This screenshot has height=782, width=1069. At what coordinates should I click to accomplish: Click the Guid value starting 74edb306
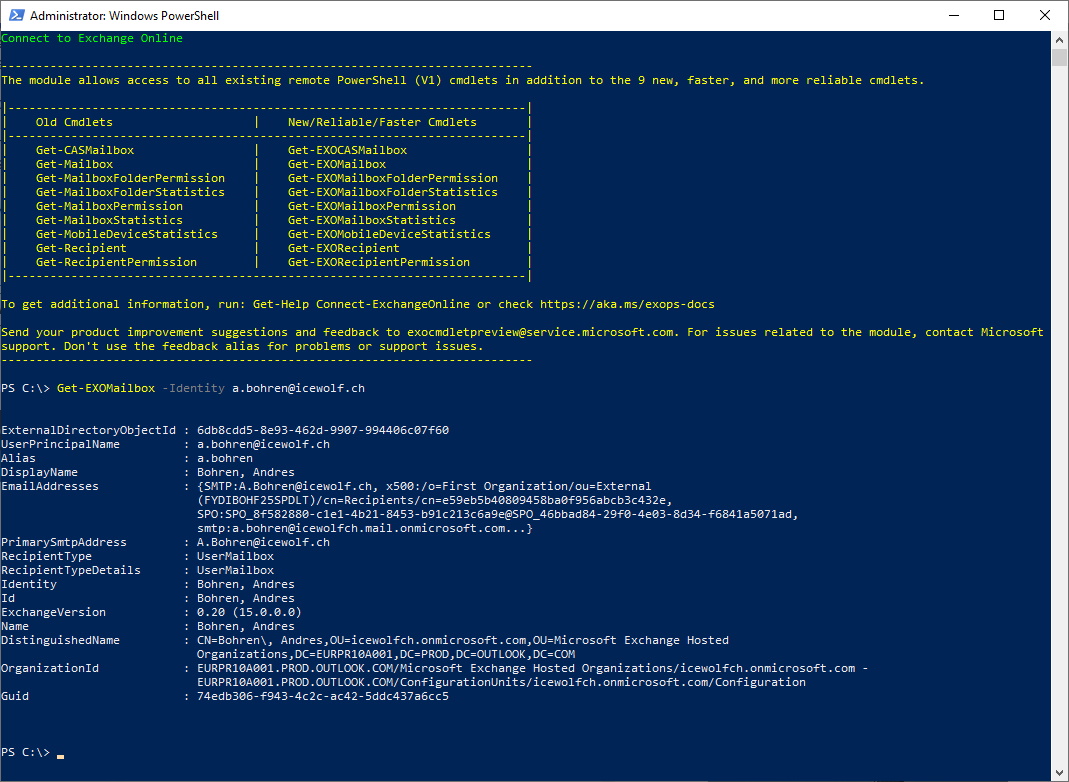[x=323, y=696]
